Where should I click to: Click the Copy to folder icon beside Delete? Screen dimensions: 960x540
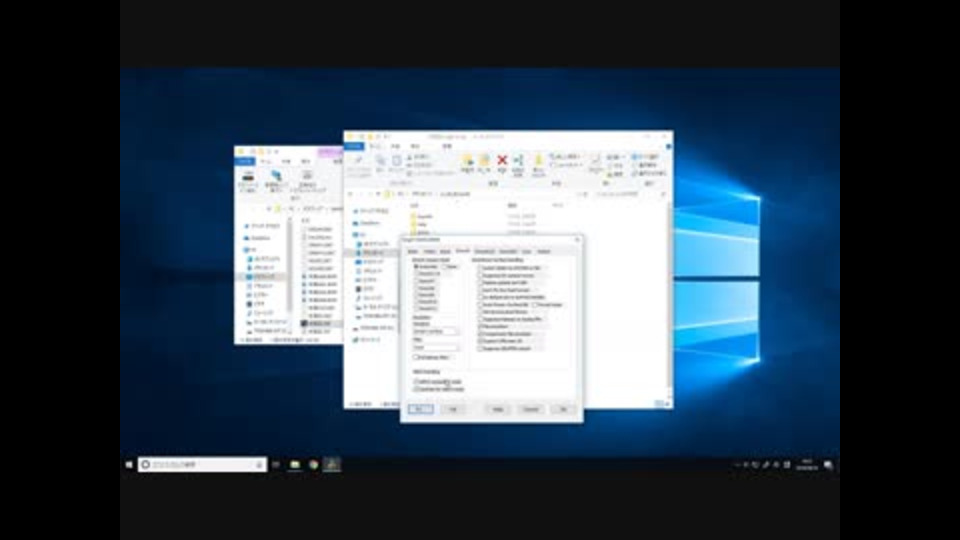click(x=484, y=162)
